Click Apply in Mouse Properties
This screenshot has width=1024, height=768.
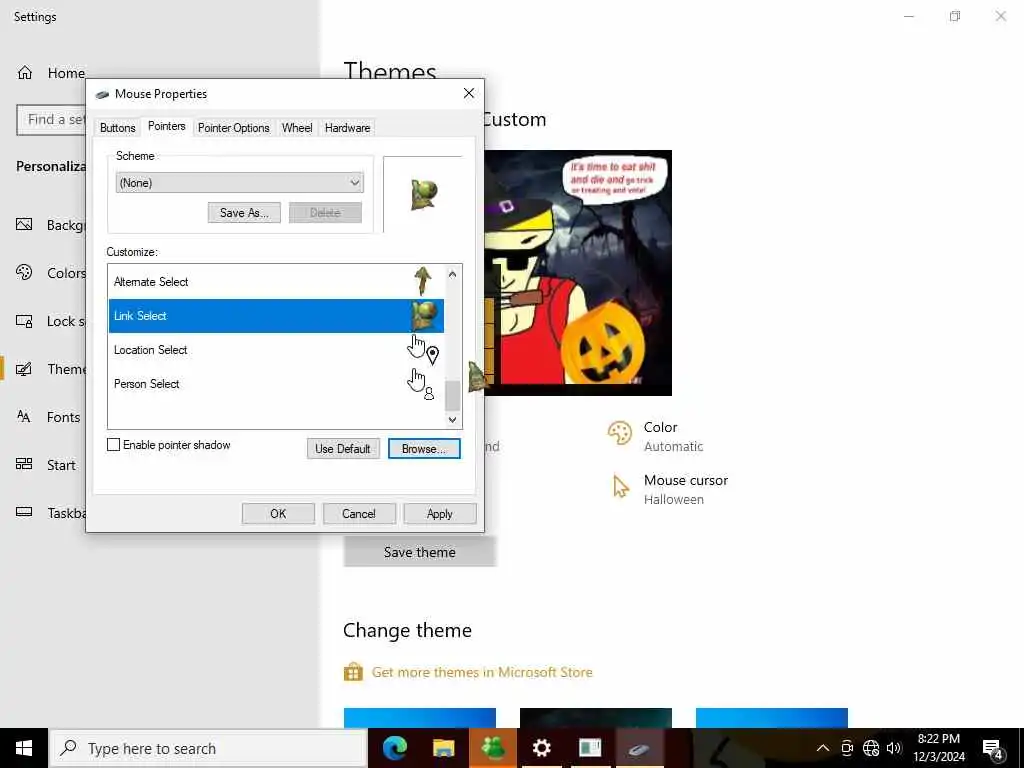(440, 514)
